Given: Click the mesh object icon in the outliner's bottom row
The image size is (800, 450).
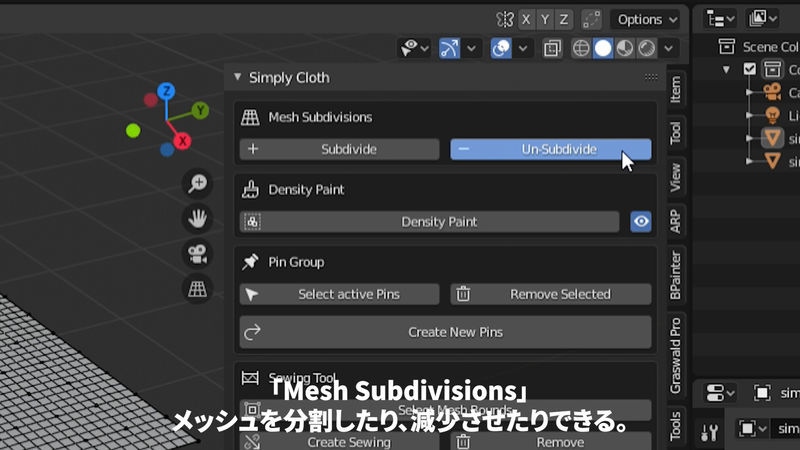Looking at the screenshot, I should coord(772,161).
